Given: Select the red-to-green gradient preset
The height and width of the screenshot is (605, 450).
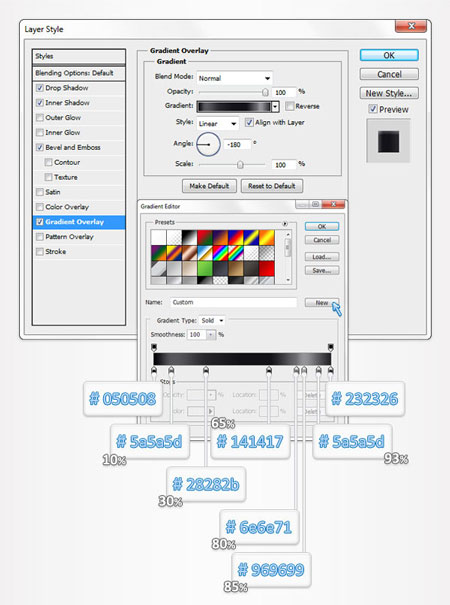Looking at the screenshot, I should click(205, 238).
